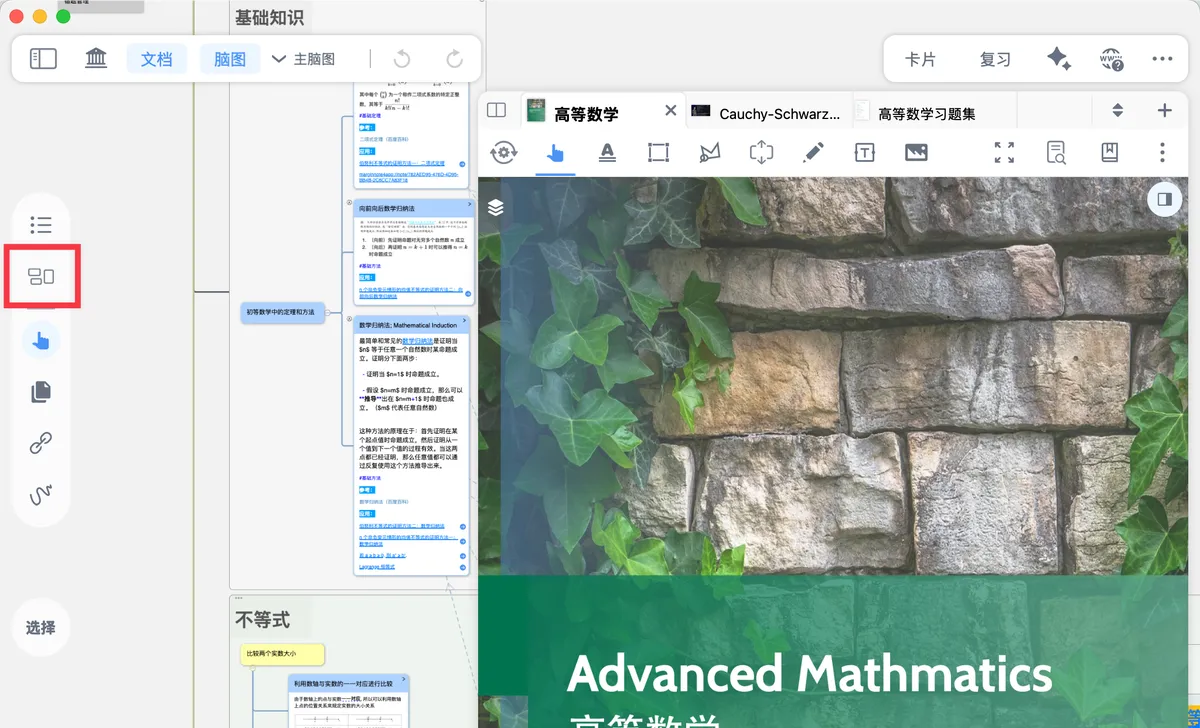Toggle the document right side panel button
Image resolution: width=1200 pixels, height=728 pixels.
[1164, 199]
